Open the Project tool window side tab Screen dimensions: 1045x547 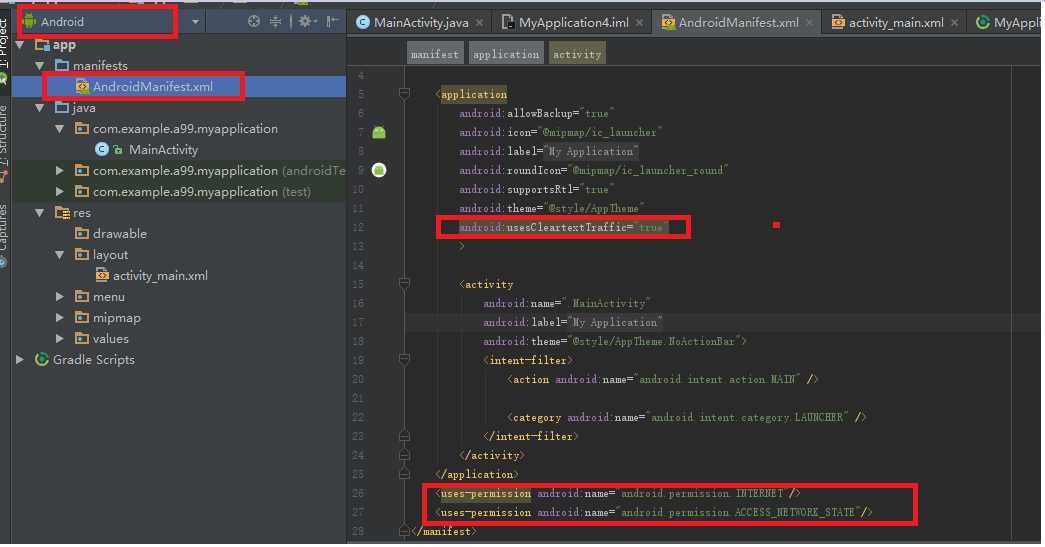5,43
